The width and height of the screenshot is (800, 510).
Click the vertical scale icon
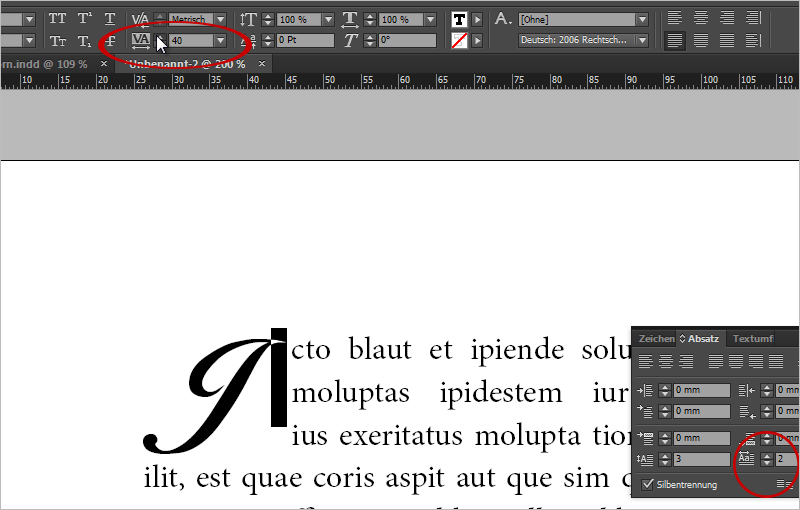248,19
